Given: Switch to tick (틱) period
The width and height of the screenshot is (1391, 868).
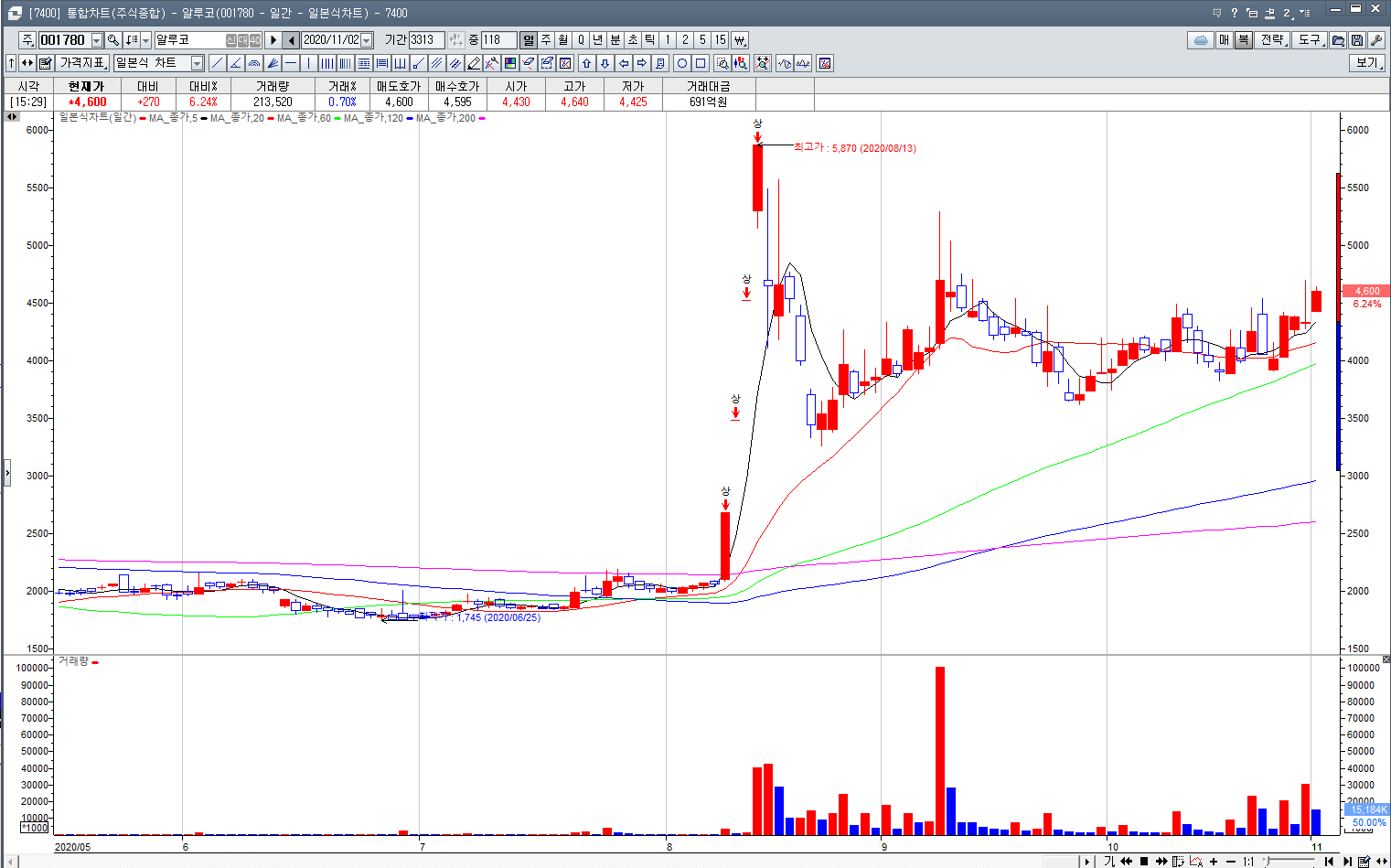Looking at the screenshot, I should (650, 40).
